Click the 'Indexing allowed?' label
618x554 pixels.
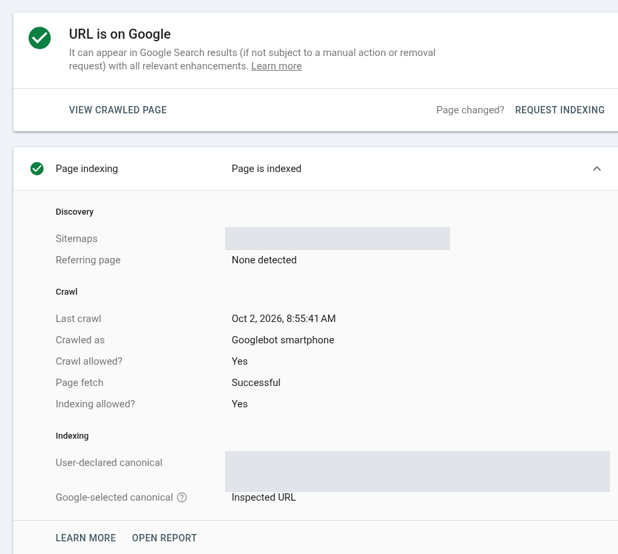click(x=95, y=404)
